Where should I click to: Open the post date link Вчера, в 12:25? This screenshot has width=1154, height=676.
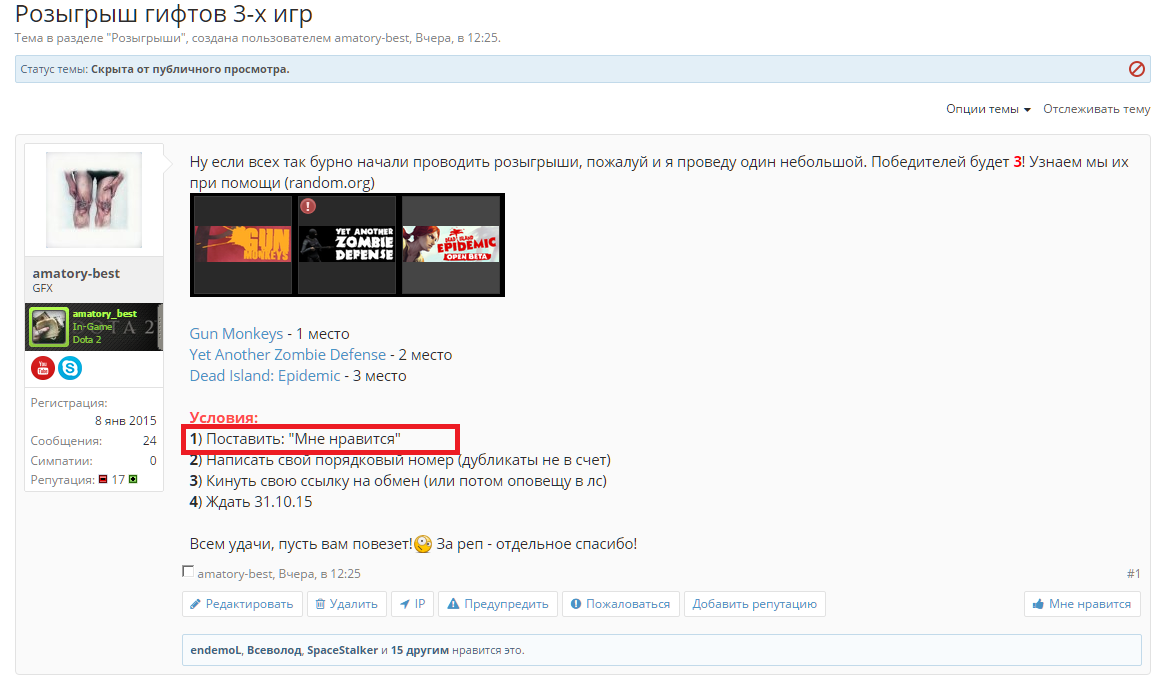(319, 574)
